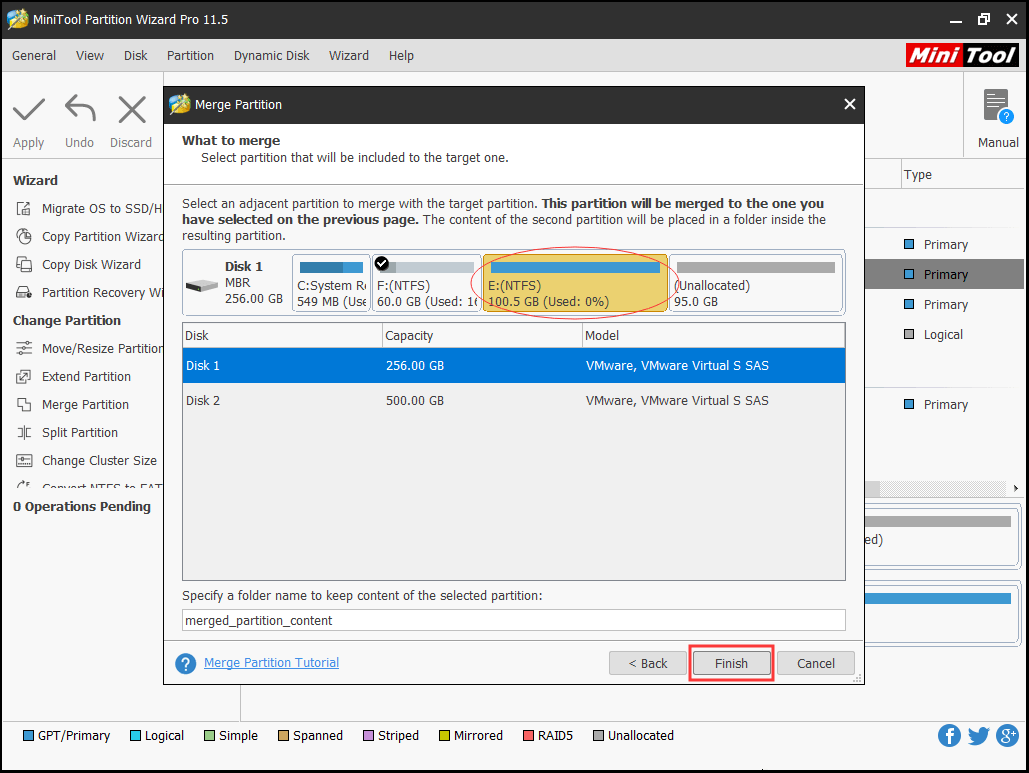Screen dimensions: 1029x773
Task: Select the Disk 1 row in list
Action: [x=514, y=366]
